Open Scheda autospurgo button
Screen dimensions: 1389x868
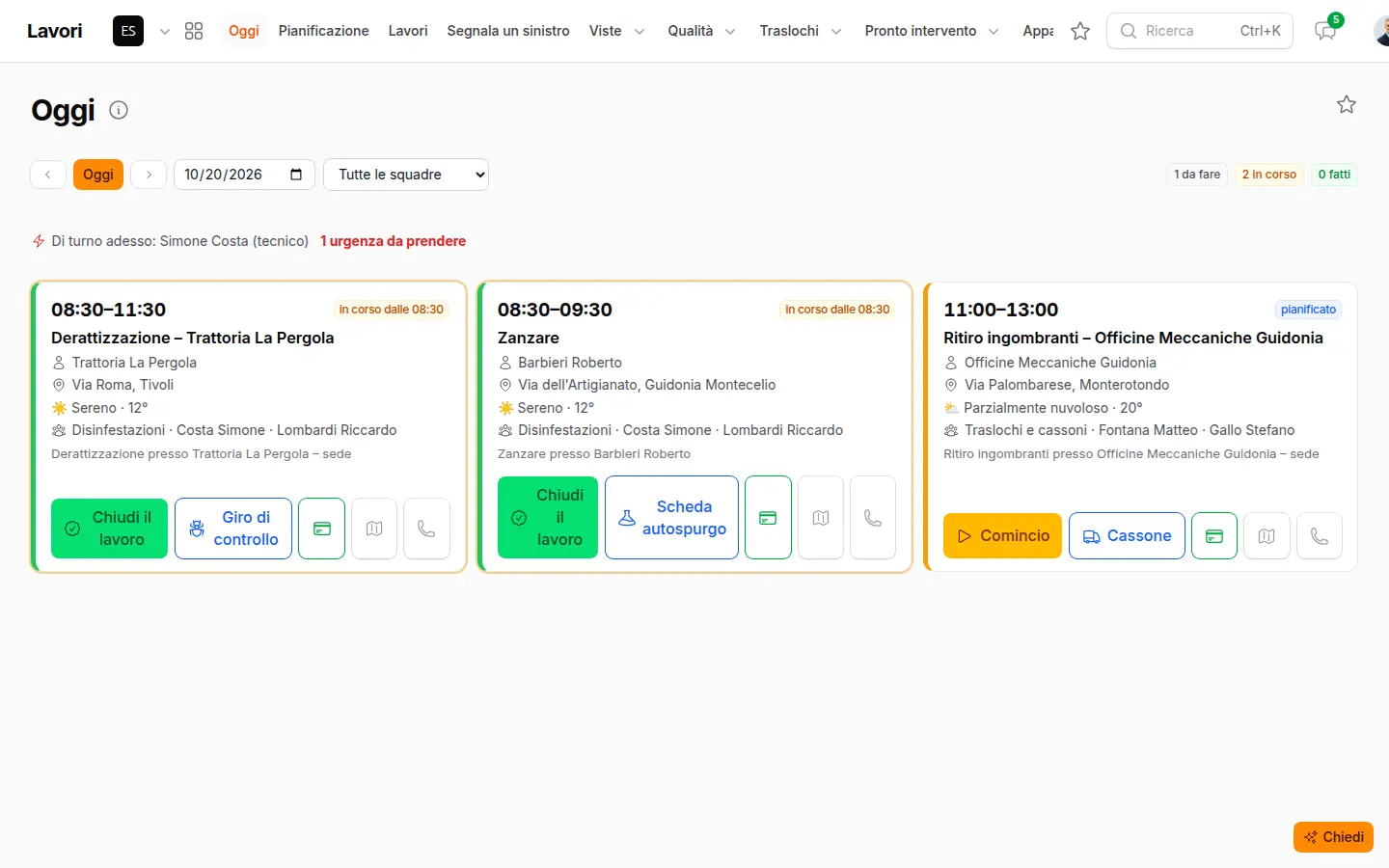[671, 518]
